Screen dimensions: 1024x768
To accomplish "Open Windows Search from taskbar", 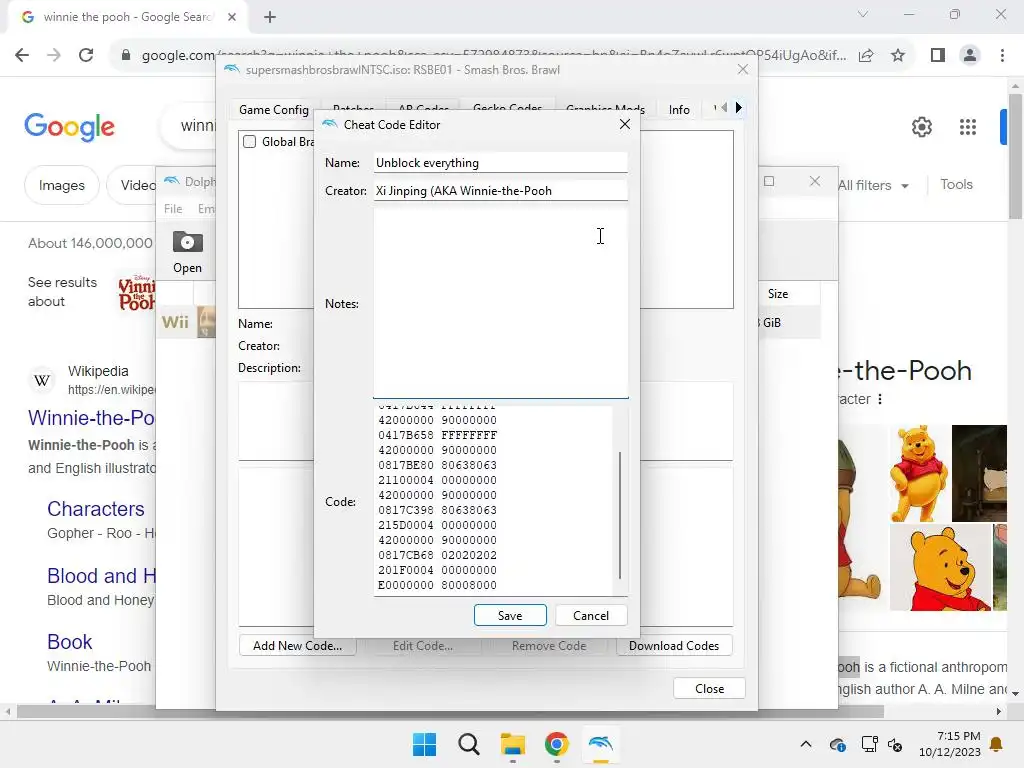I will click(469, 744).
